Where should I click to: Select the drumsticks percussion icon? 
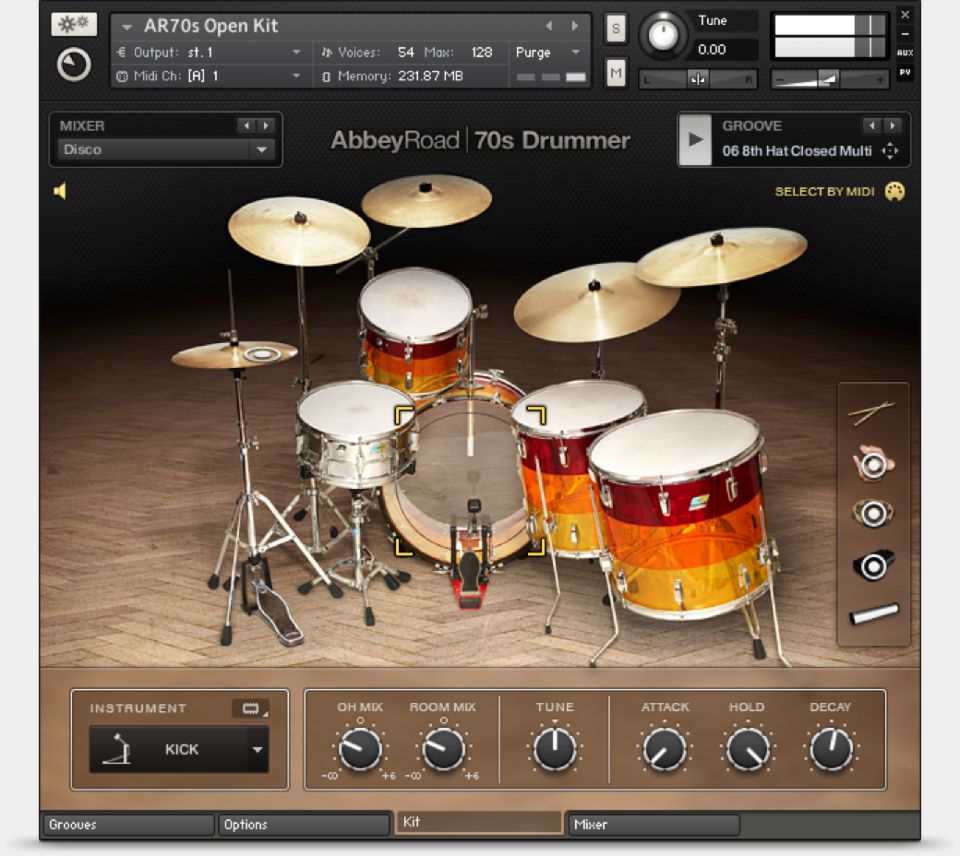[x=872, y=412]
